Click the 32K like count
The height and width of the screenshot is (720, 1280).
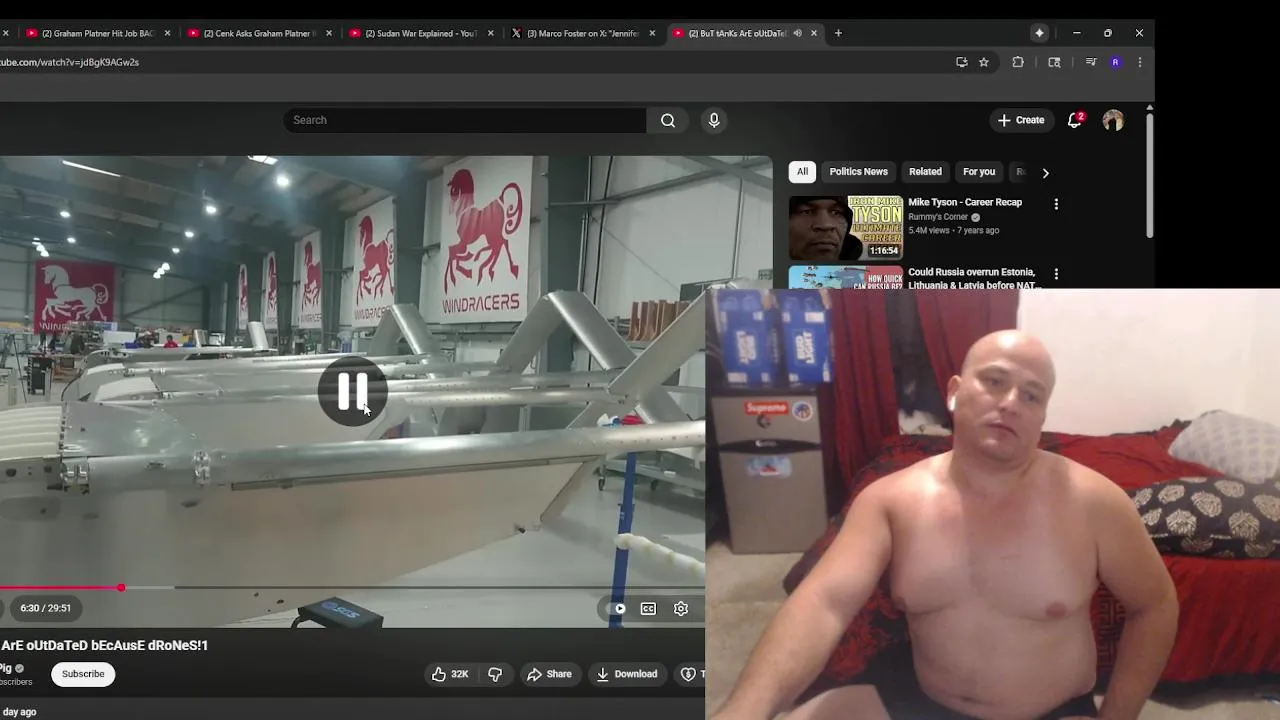pos(460,674)
